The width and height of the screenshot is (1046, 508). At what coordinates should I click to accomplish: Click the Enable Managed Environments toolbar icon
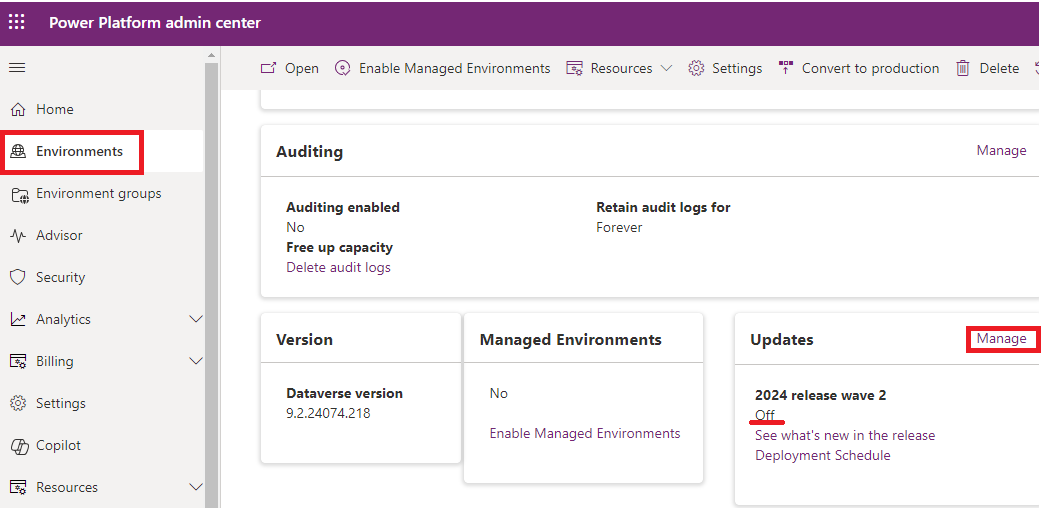(x=342, y=68)
